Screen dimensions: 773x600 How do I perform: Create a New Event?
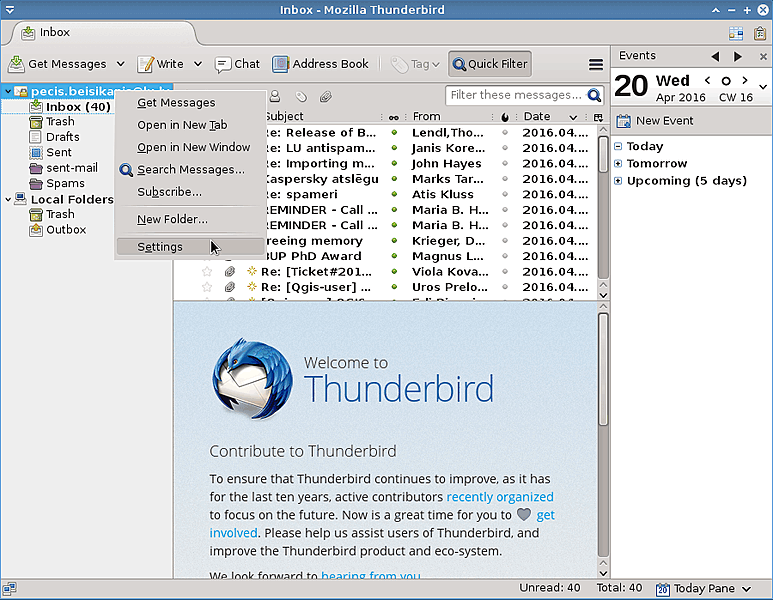coord(655,121)
